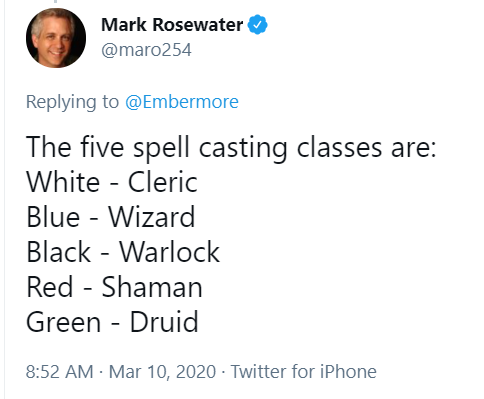Click the 'Black - Warlock' line
484x399 pixels.
123,252
